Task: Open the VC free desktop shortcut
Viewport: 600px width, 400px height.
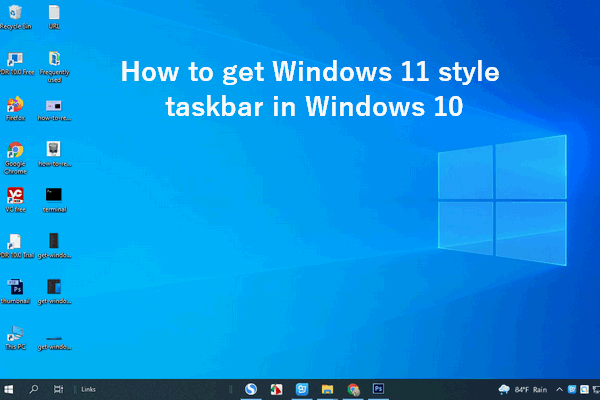Action: point(15,200)
